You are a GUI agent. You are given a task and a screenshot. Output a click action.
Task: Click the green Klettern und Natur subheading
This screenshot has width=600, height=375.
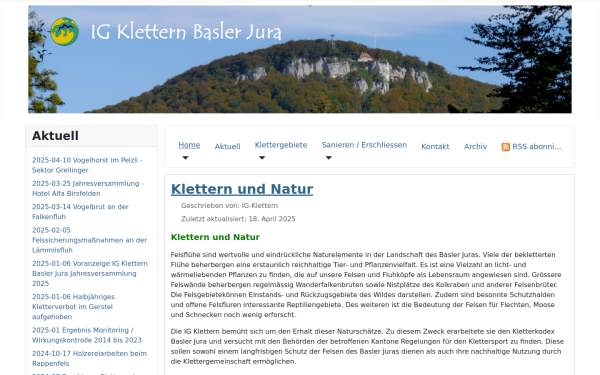215,237
